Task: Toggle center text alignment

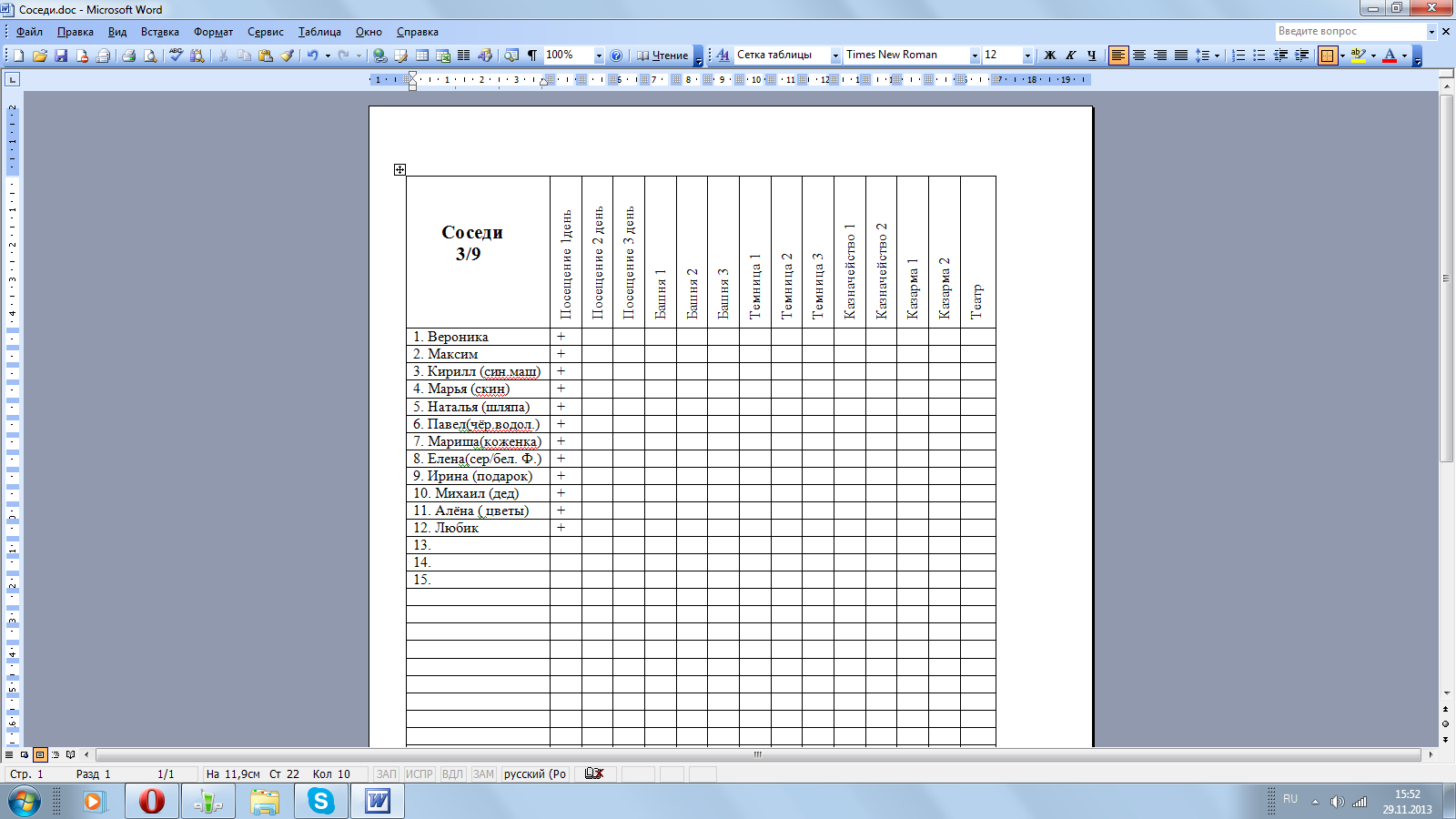Action: click(1139, 56)
